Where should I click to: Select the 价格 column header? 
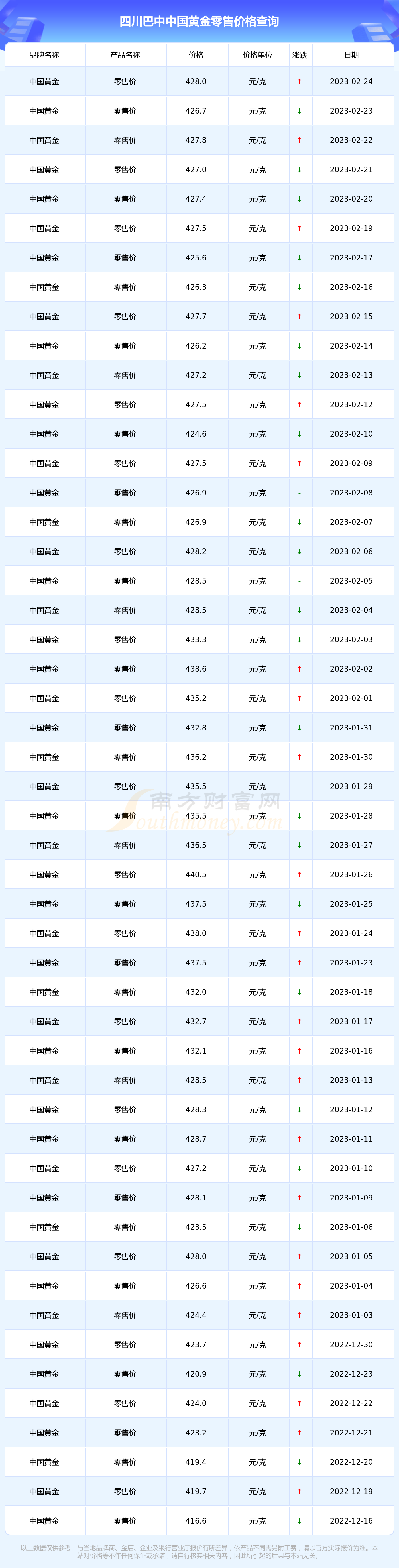tap(196, 55)
